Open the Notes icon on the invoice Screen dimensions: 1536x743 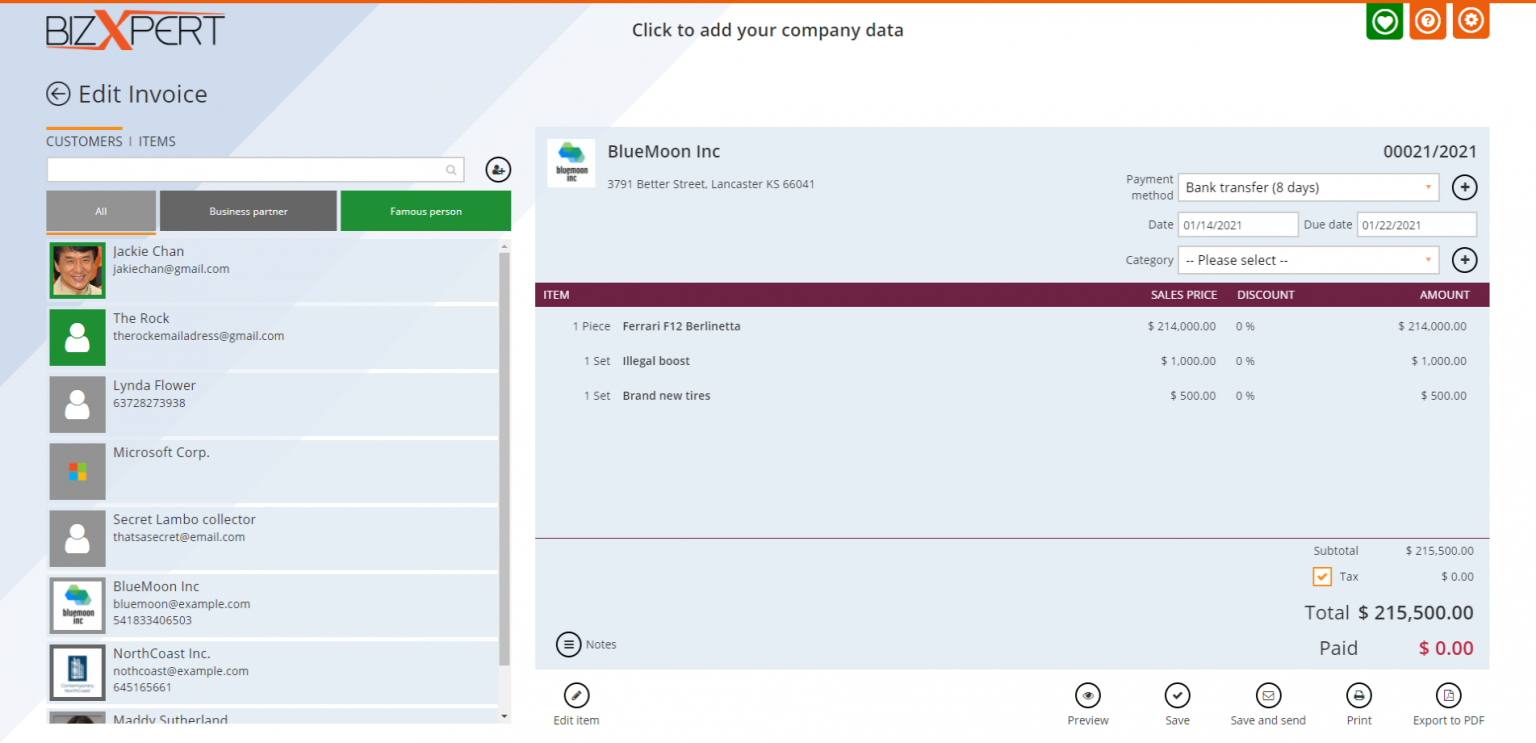568,644
